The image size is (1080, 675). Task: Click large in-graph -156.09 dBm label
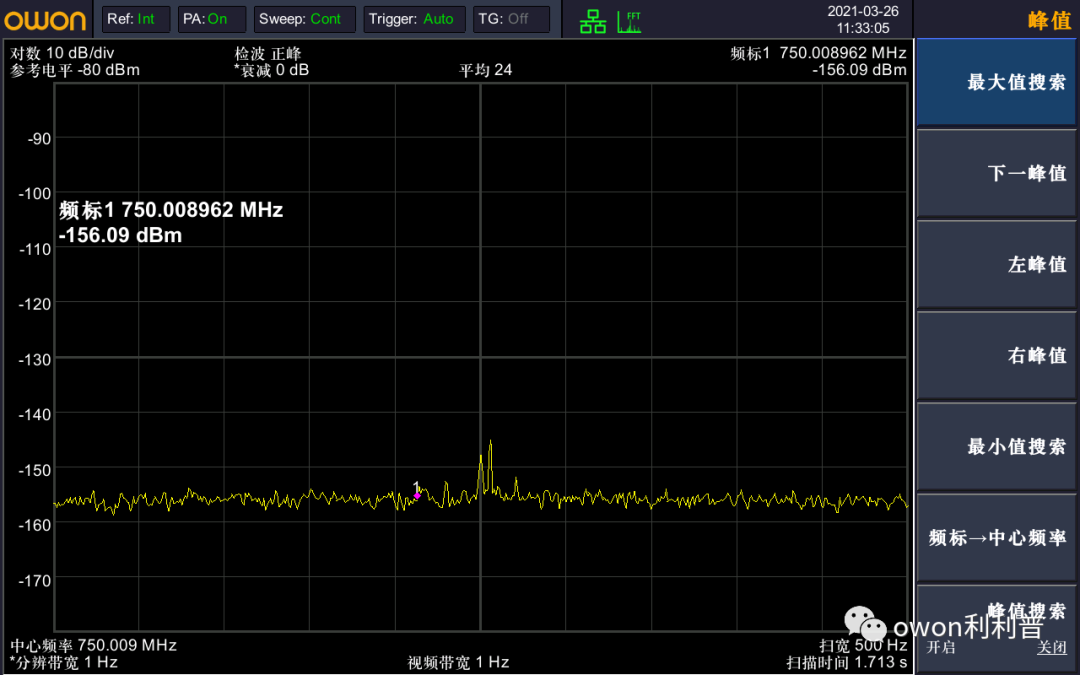pos(121,235)
